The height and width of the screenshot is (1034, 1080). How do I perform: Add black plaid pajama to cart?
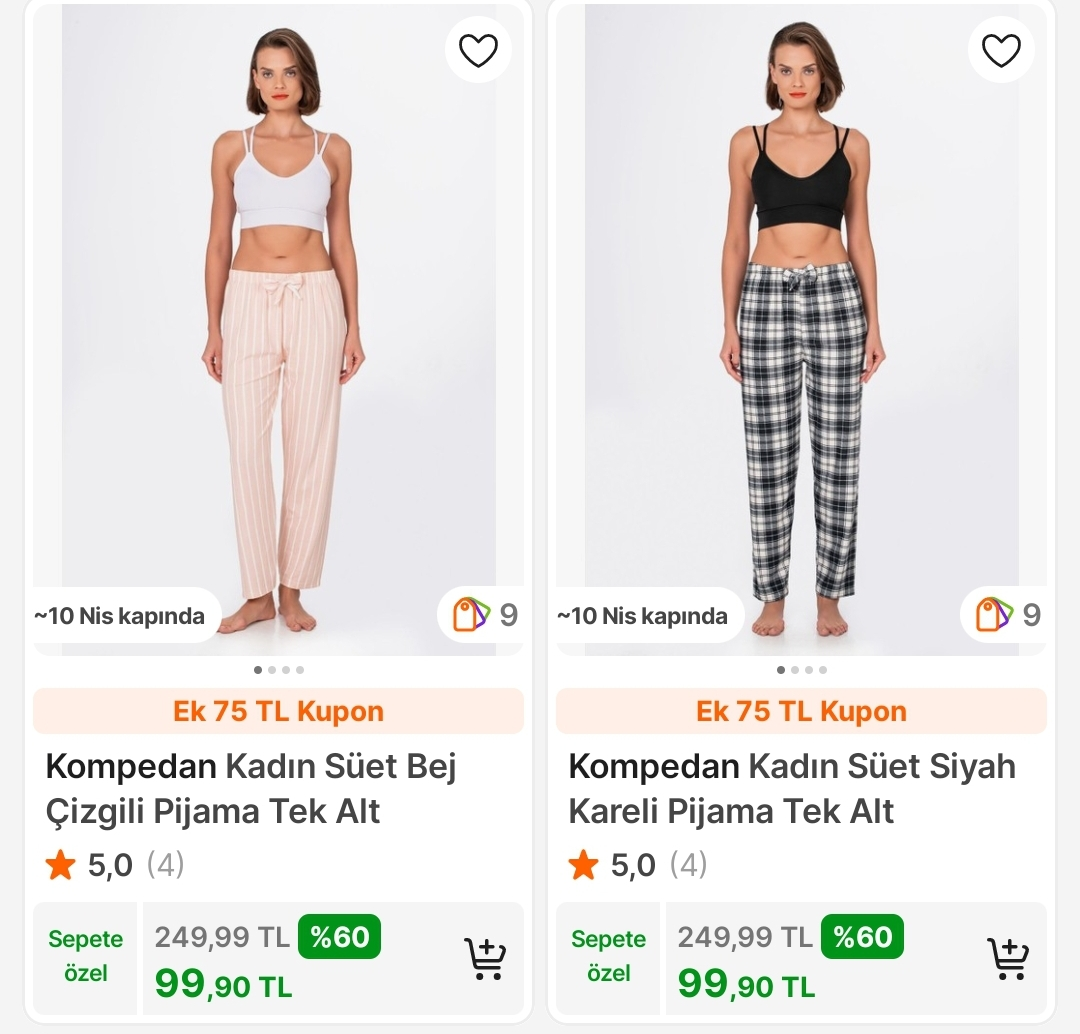click(x=1008, y=958)
